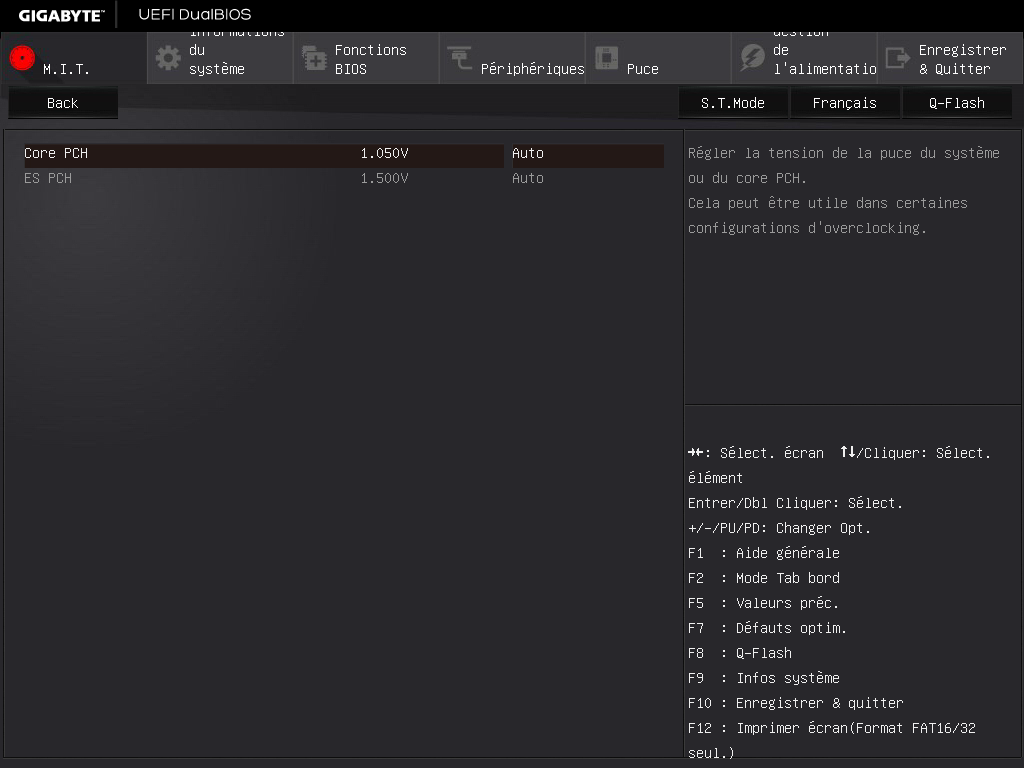Click the F1 Aide générale help line

click(x=763, y=553)
